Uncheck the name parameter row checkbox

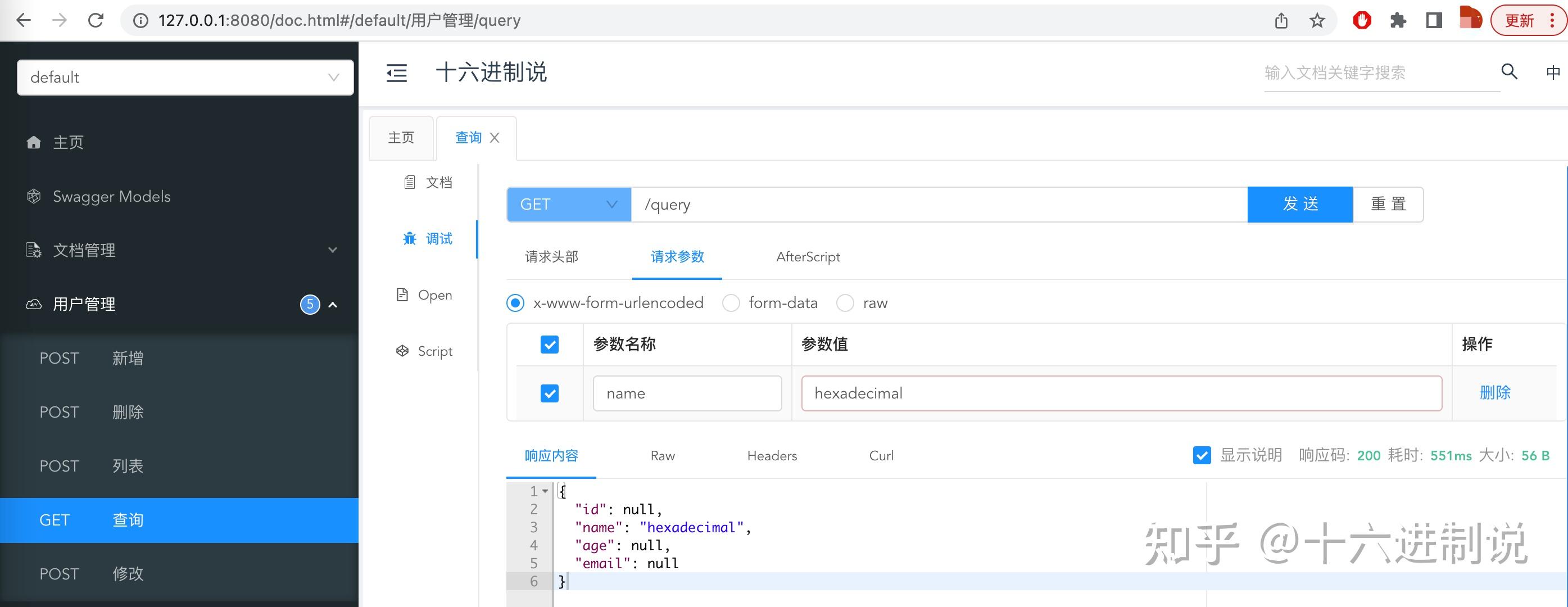click(x=549, y=393)
